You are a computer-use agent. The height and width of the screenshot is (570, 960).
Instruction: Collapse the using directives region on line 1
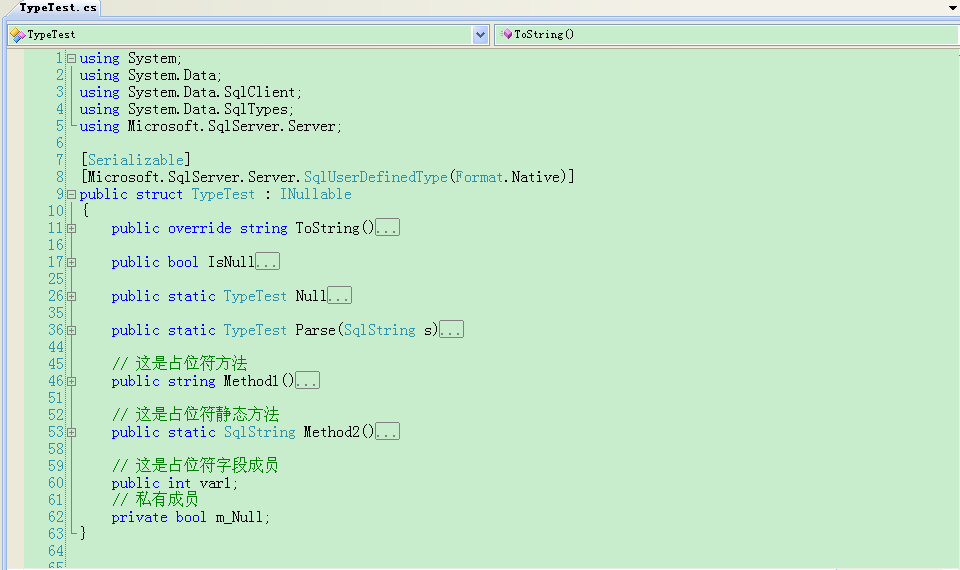click(x=72, y=59)
